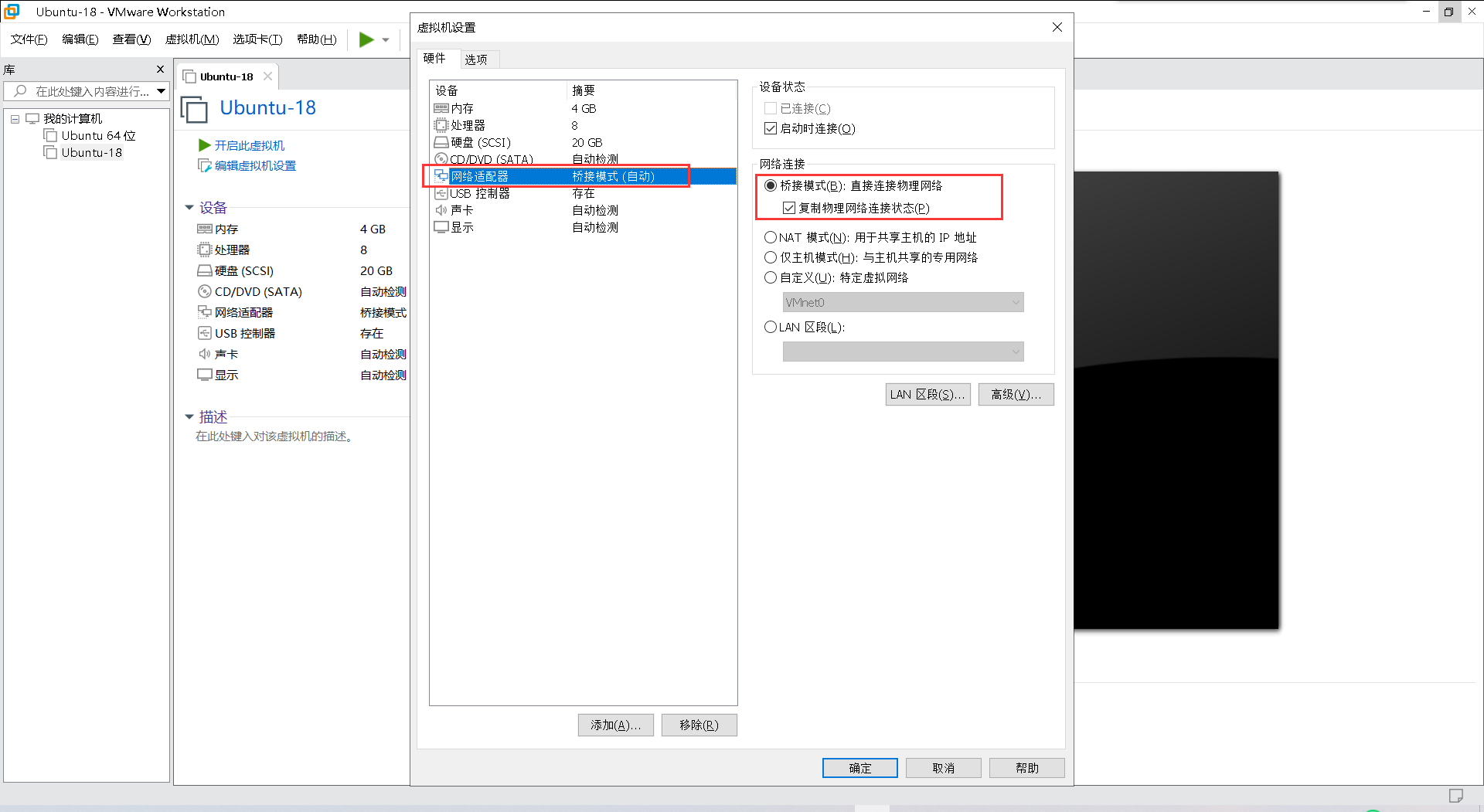Click the hard disk icon in VM summary devices
The width and height of the screenshot is (1484, 812).
tap(205, 270)
